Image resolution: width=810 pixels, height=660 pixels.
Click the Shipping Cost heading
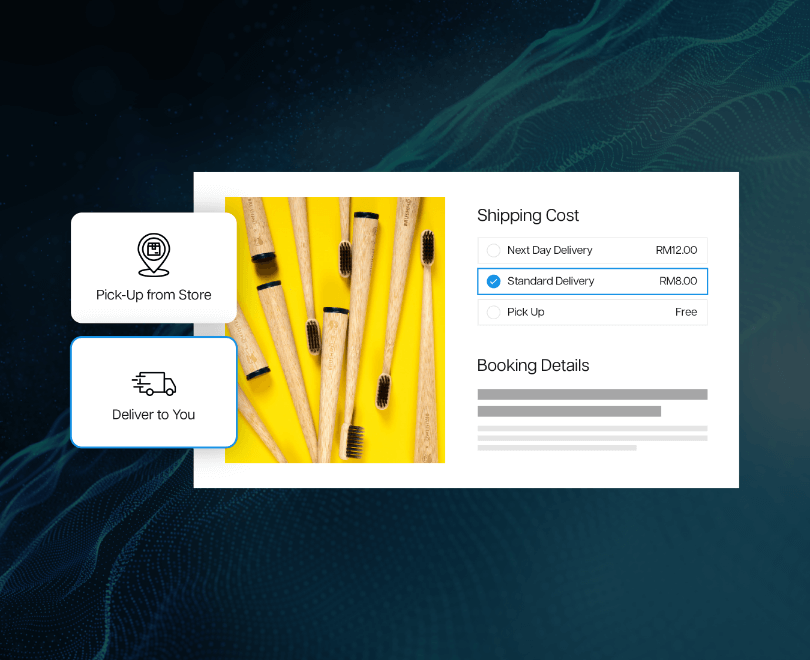528,216
